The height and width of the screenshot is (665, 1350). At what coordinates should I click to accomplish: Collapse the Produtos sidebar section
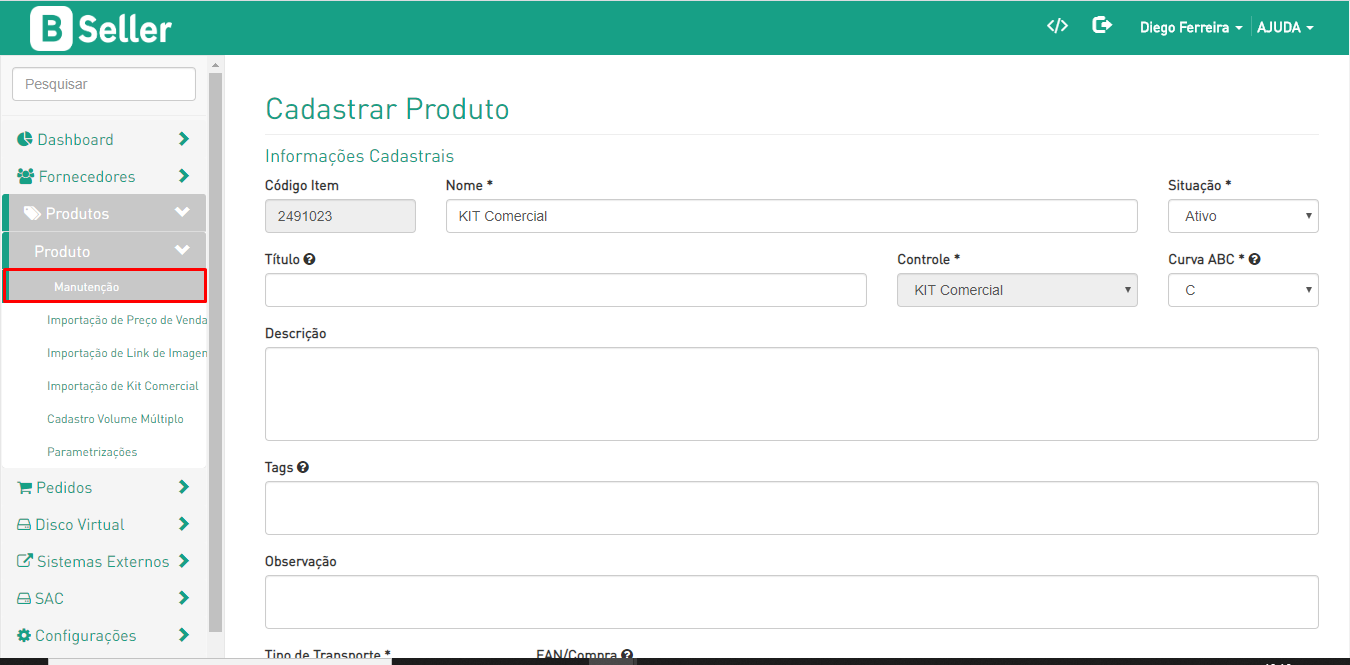tap(181, 213)
